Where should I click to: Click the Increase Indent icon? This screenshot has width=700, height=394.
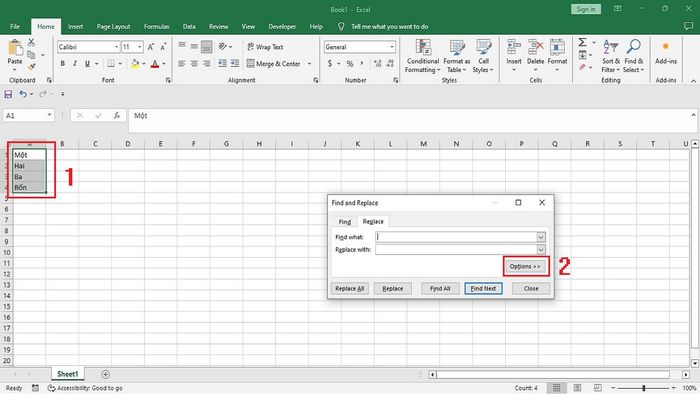coord(234,64)
